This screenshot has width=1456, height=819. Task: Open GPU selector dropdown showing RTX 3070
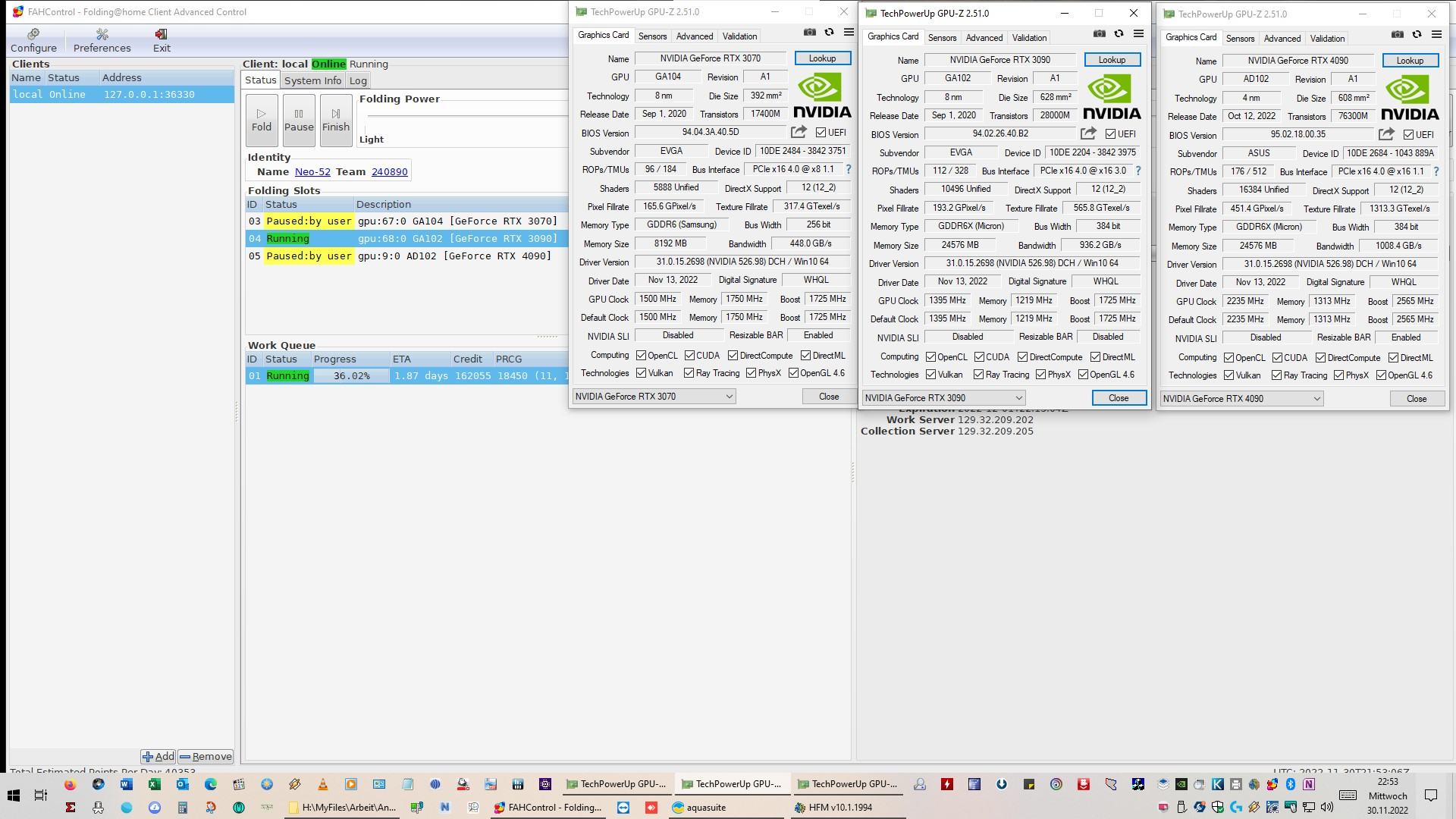(654, 397)
